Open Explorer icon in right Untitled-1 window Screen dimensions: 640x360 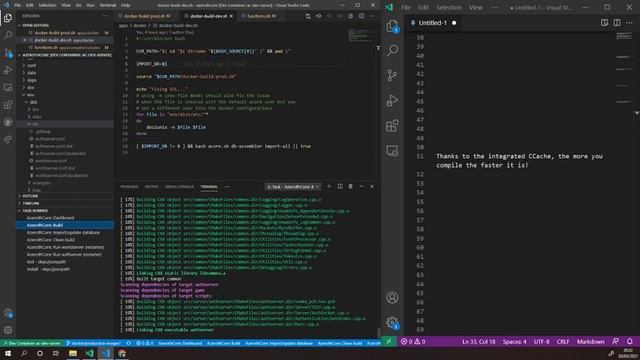click(392, 27)
